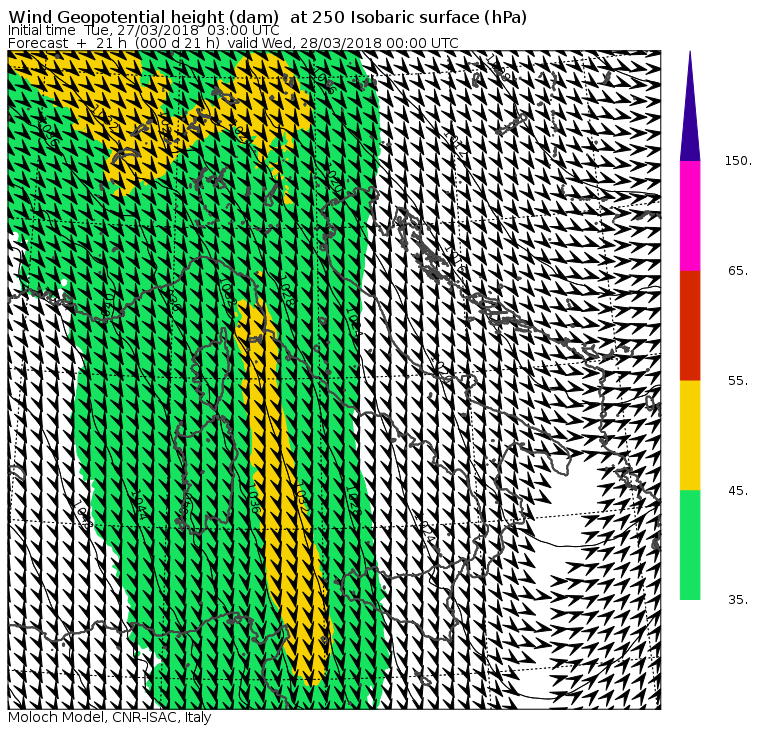The image size is (760, 731).
Task: Click the legend value 65.
Action: coord(738,271)
